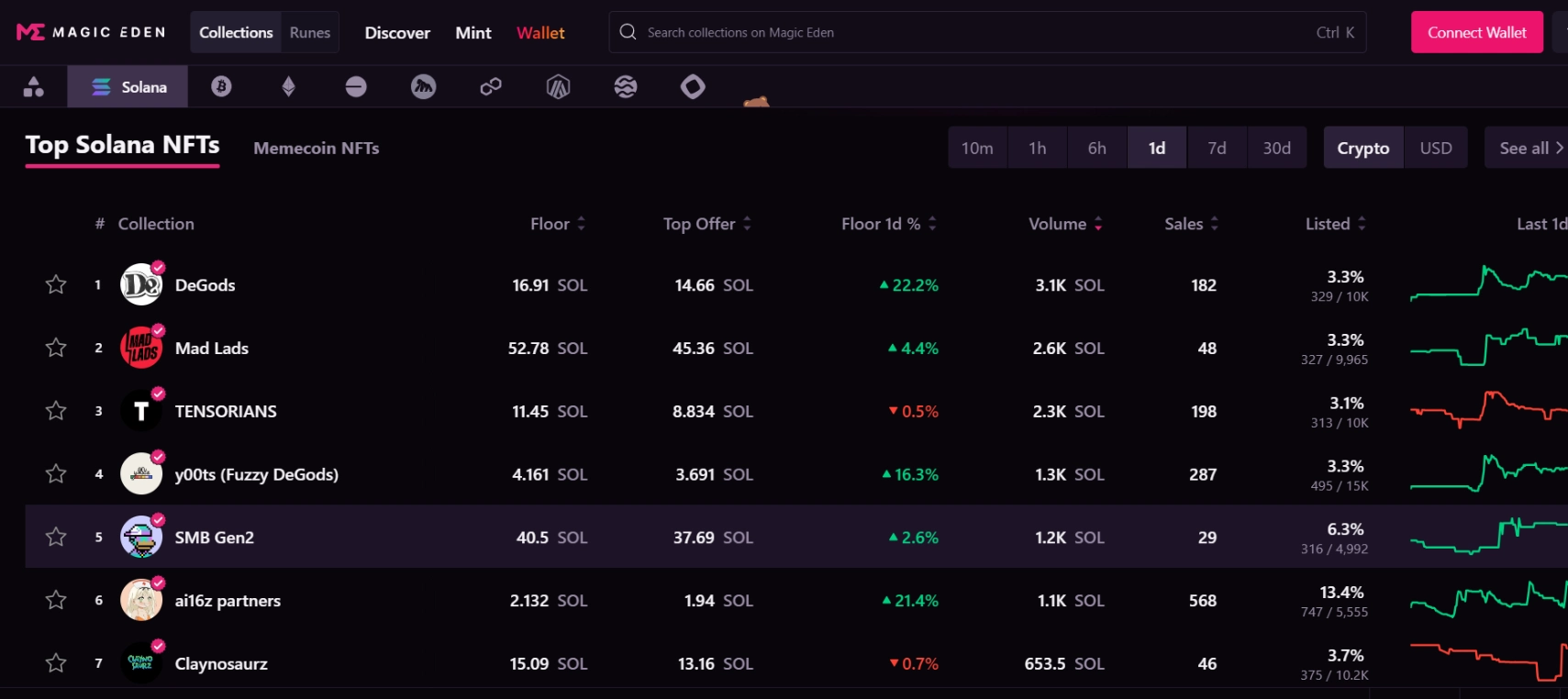The width and height of the screenshot is (1568, 699).
Task: Favorite Mad Lads with the star icon
Action: pos(56,348)
